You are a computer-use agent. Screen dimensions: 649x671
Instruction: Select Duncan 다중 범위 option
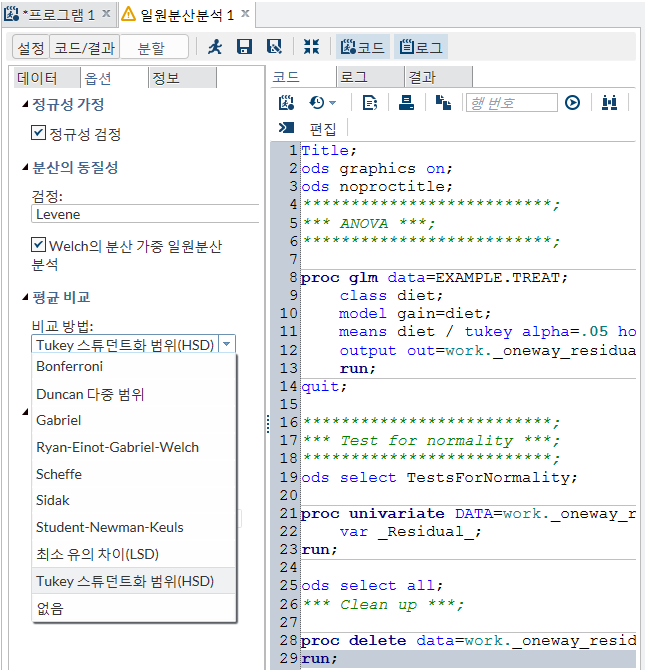click(133, 394)
